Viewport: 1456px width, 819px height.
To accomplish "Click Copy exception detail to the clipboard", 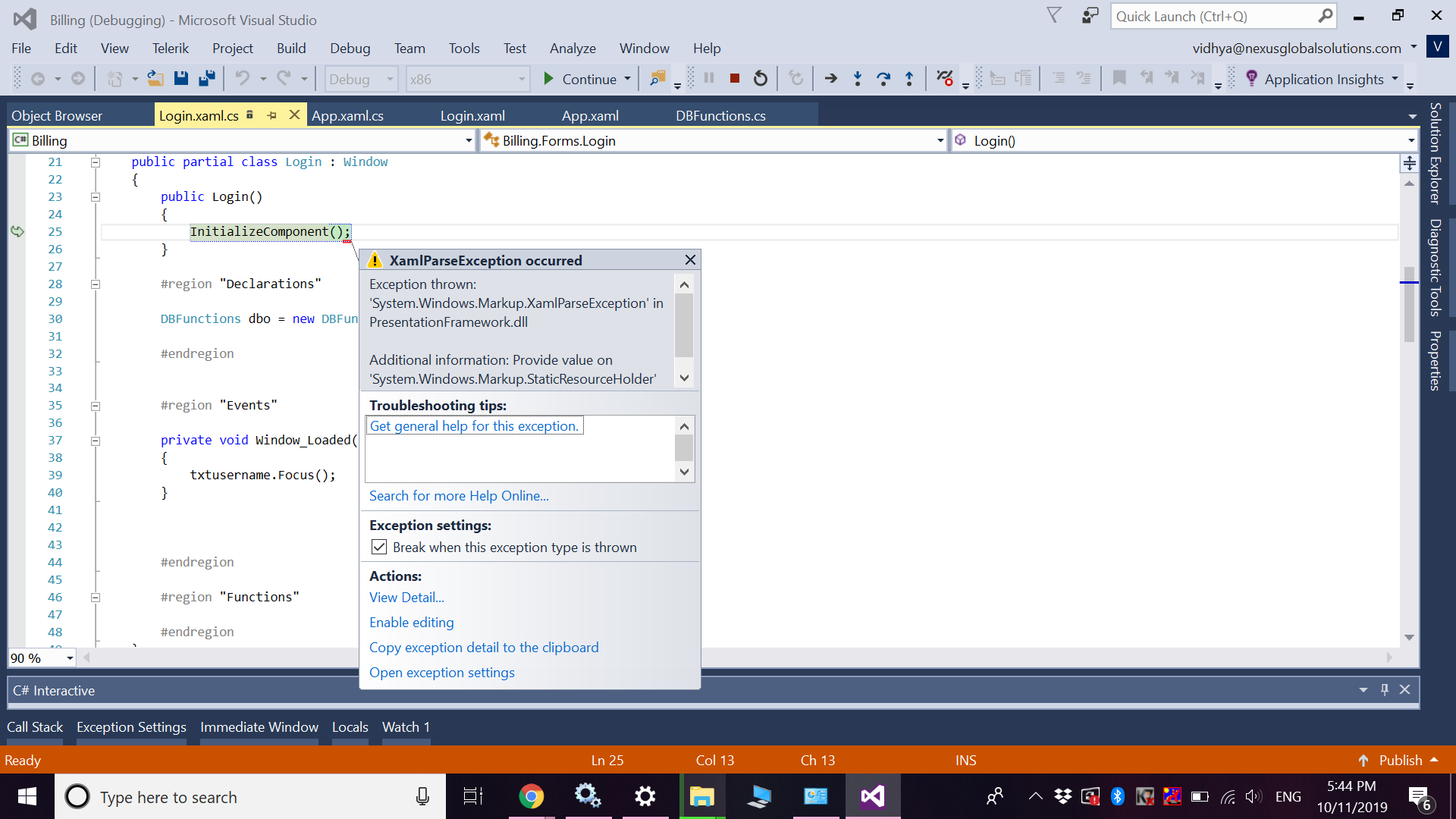I will tap(484, 648).
